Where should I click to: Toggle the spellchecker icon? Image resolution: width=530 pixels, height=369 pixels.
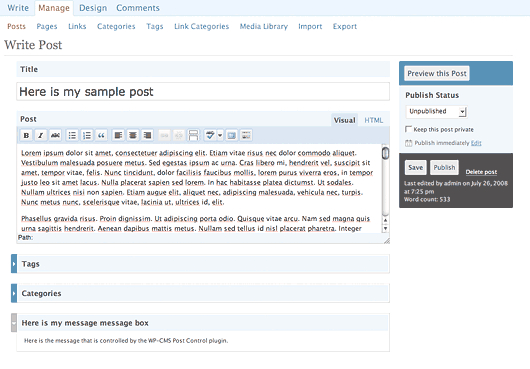[x=210, y=136]
